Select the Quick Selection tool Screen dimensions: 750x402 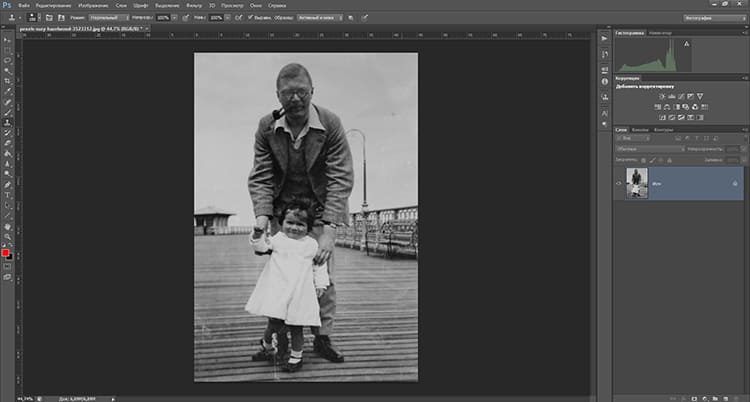tap(7, 71)
